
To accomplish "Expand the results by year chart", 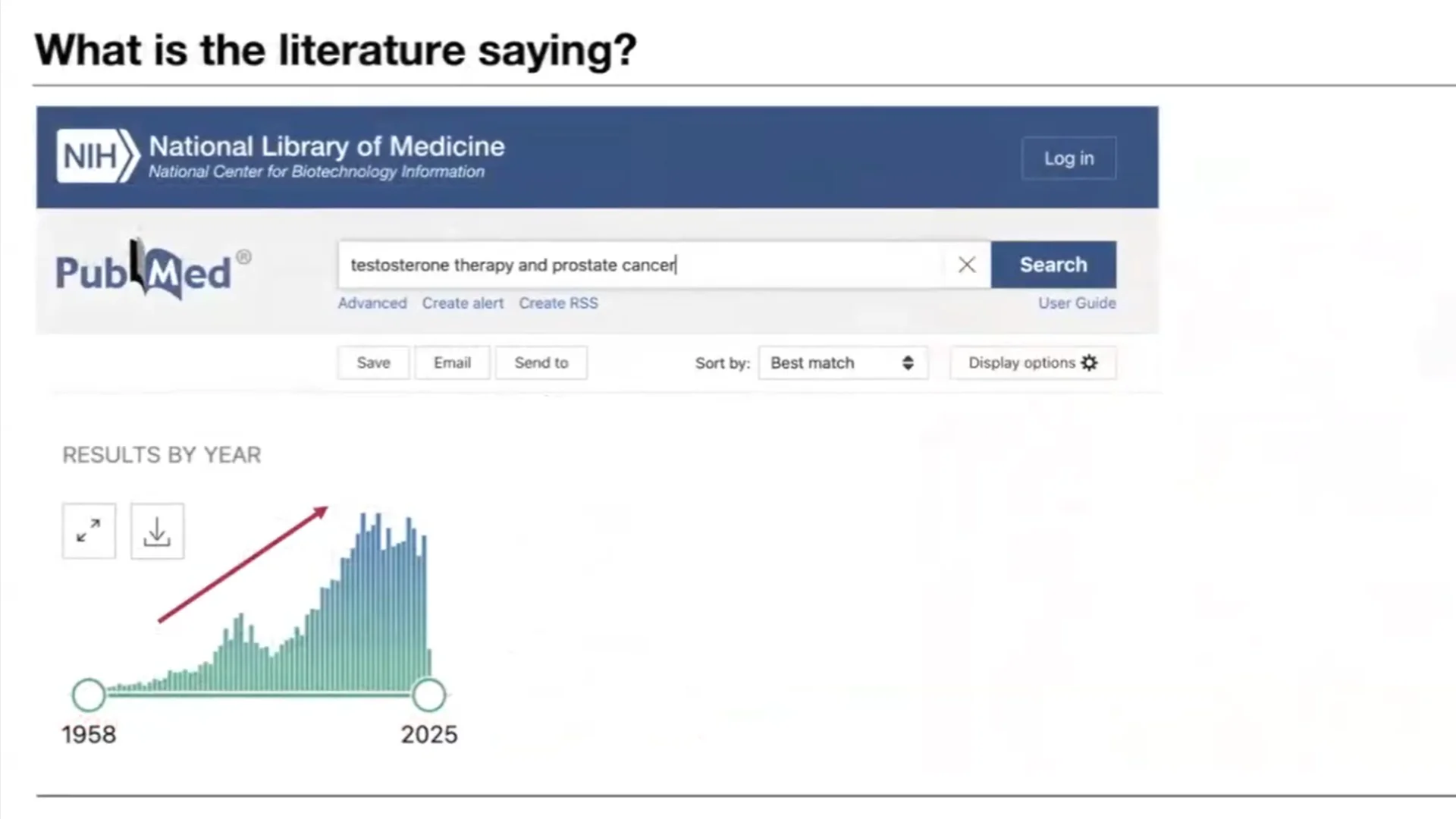I will (x=89, y=531).
